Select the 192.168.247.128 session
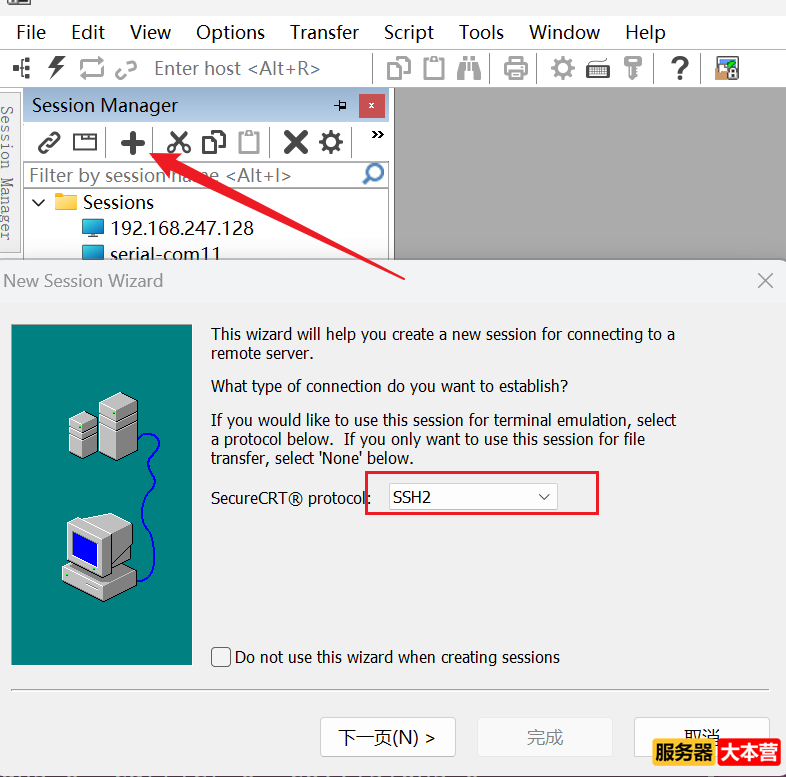 (181, 228)
